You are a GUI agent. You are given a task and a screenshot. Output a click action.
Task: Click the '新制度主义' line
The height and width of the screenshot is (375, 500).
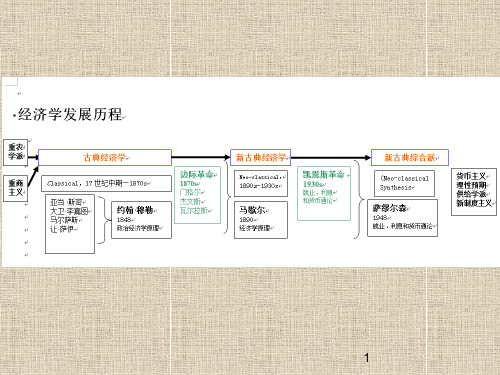pyautogui.click(x=474, y=203)
